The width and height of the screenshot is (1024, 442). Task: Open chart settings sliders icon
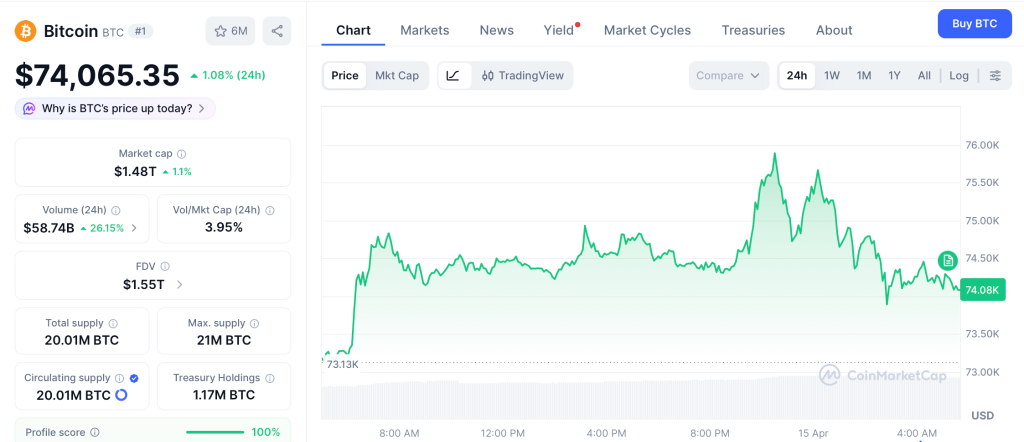point(995,76)
